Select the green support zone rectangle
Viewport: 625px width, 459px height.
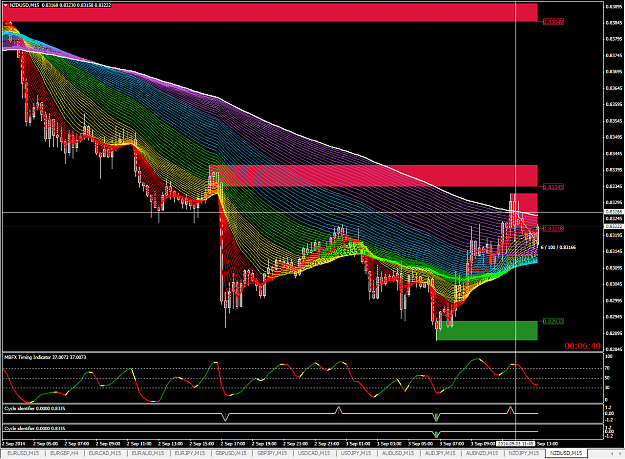point(487,330)
